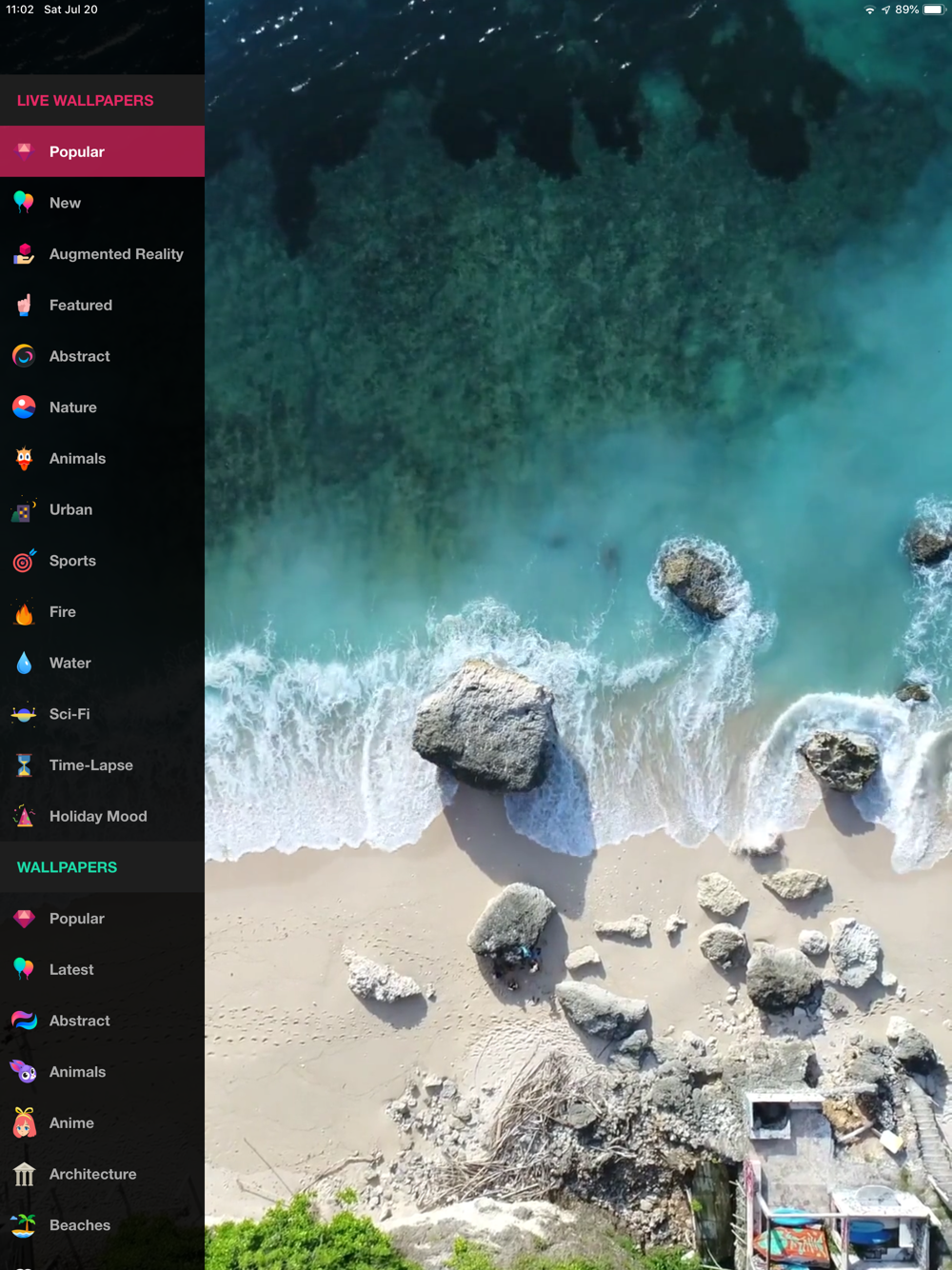Click the Augmented Reality hand icon
The image size is (952, 1270).
(x=24, y=254)
